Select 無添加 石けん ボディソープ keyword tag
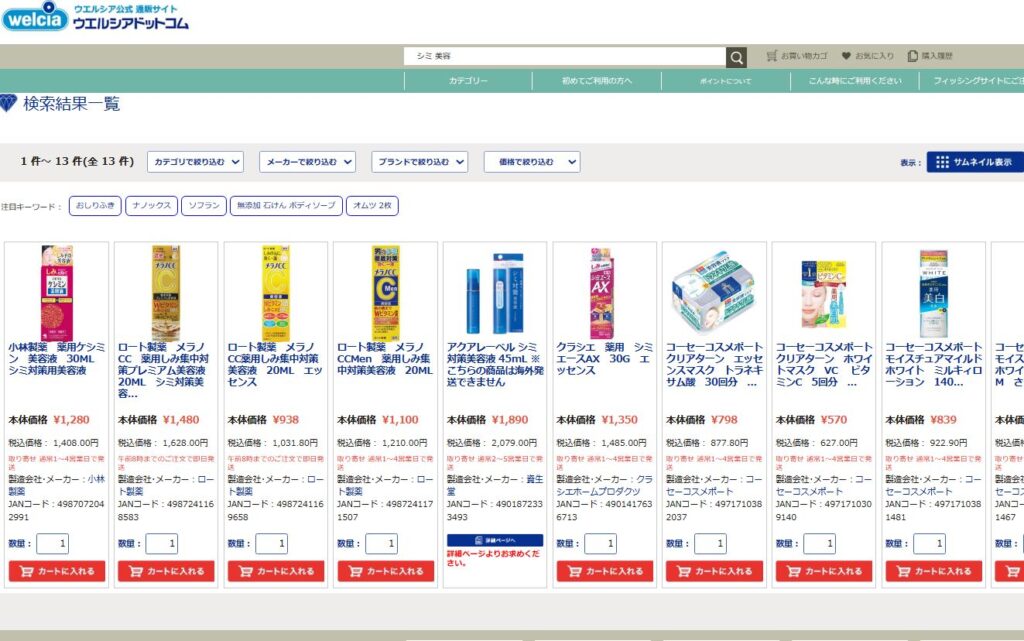Viewport: 1024px width, 641px height. (286, 206)
